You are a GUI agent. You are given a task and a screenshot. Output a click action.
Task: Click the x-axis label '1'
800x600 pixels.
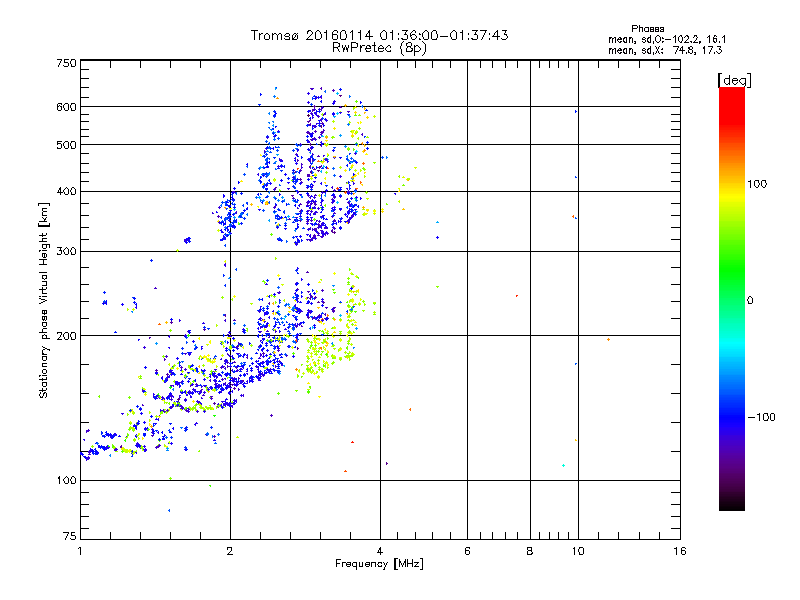(x=80, y=551)
